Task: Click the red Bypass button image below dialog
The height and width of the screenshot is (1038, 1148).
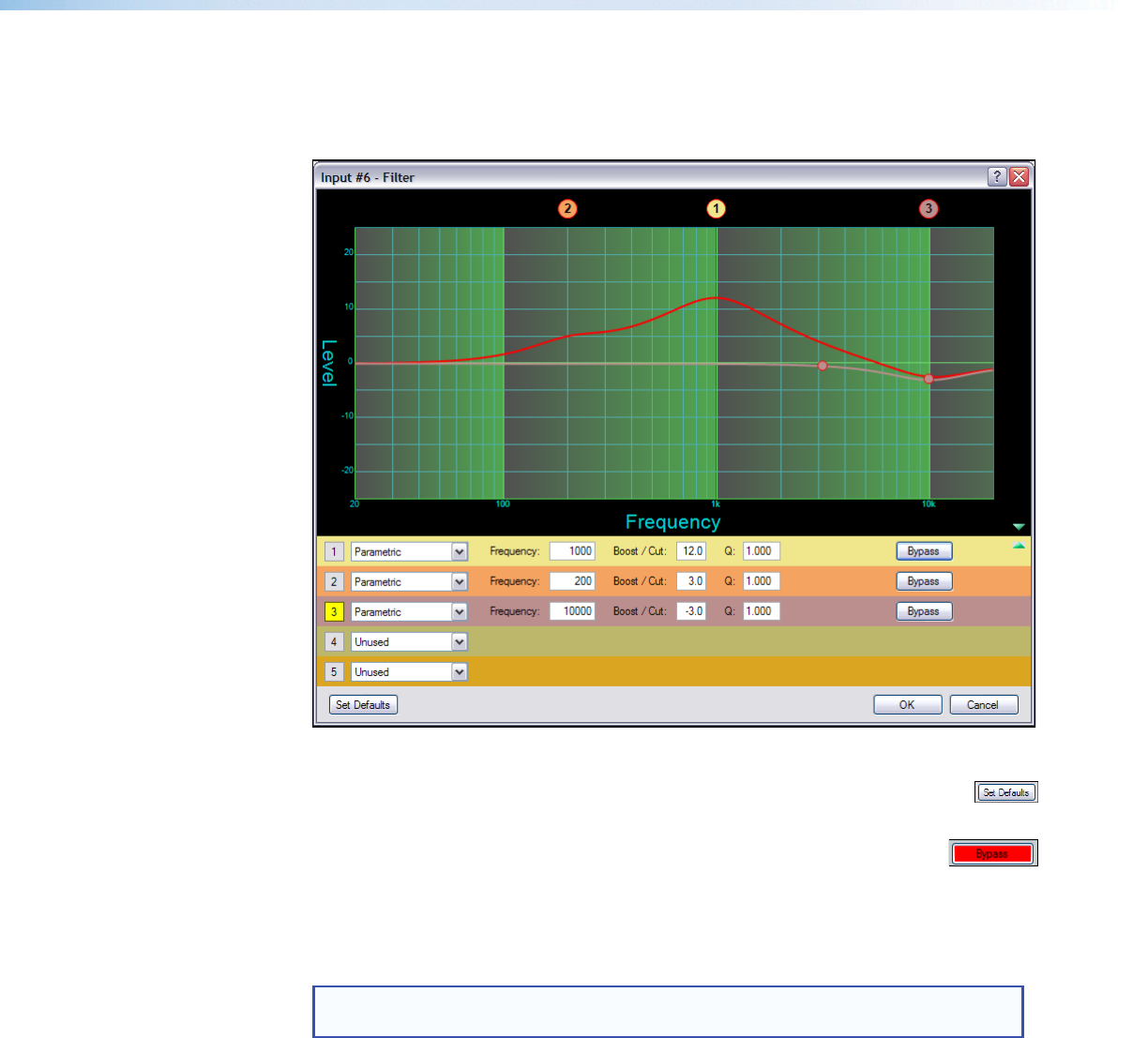Action: (993, 853)
